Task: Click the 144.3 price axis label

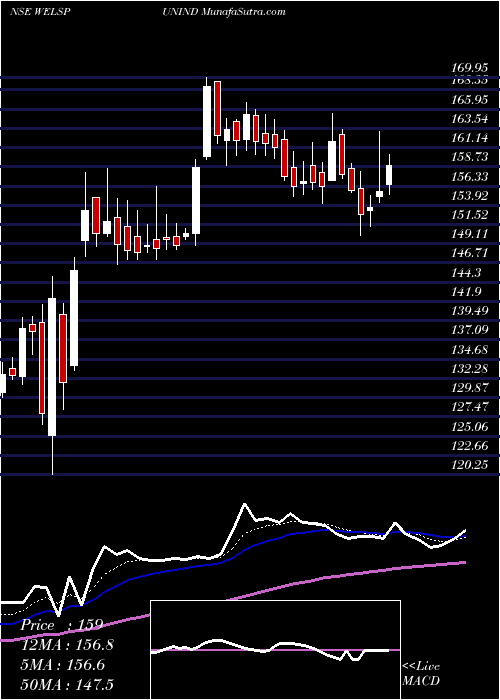Action: tap(465, 273)
